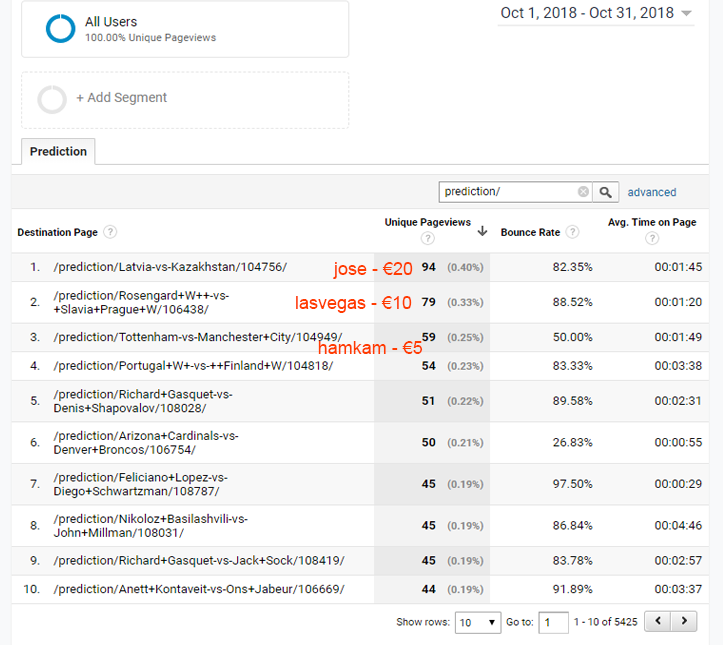Click the 1 - 10 of 5425 text
Image resolution: width=723 pixels, height=645 pixels.
tap(605, 622)
